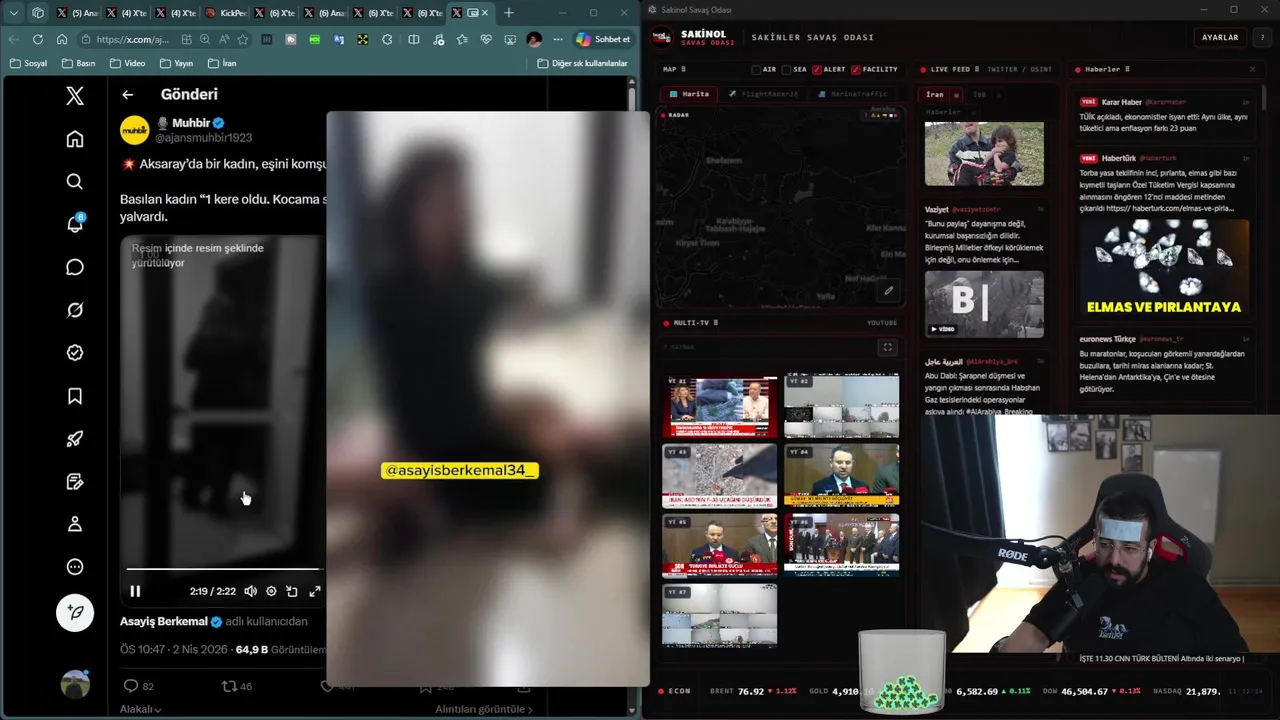Uncheck FACILITY checkbox in MAP panel
The width and height of the screenshot is (1280, 720).
point(856,70)
